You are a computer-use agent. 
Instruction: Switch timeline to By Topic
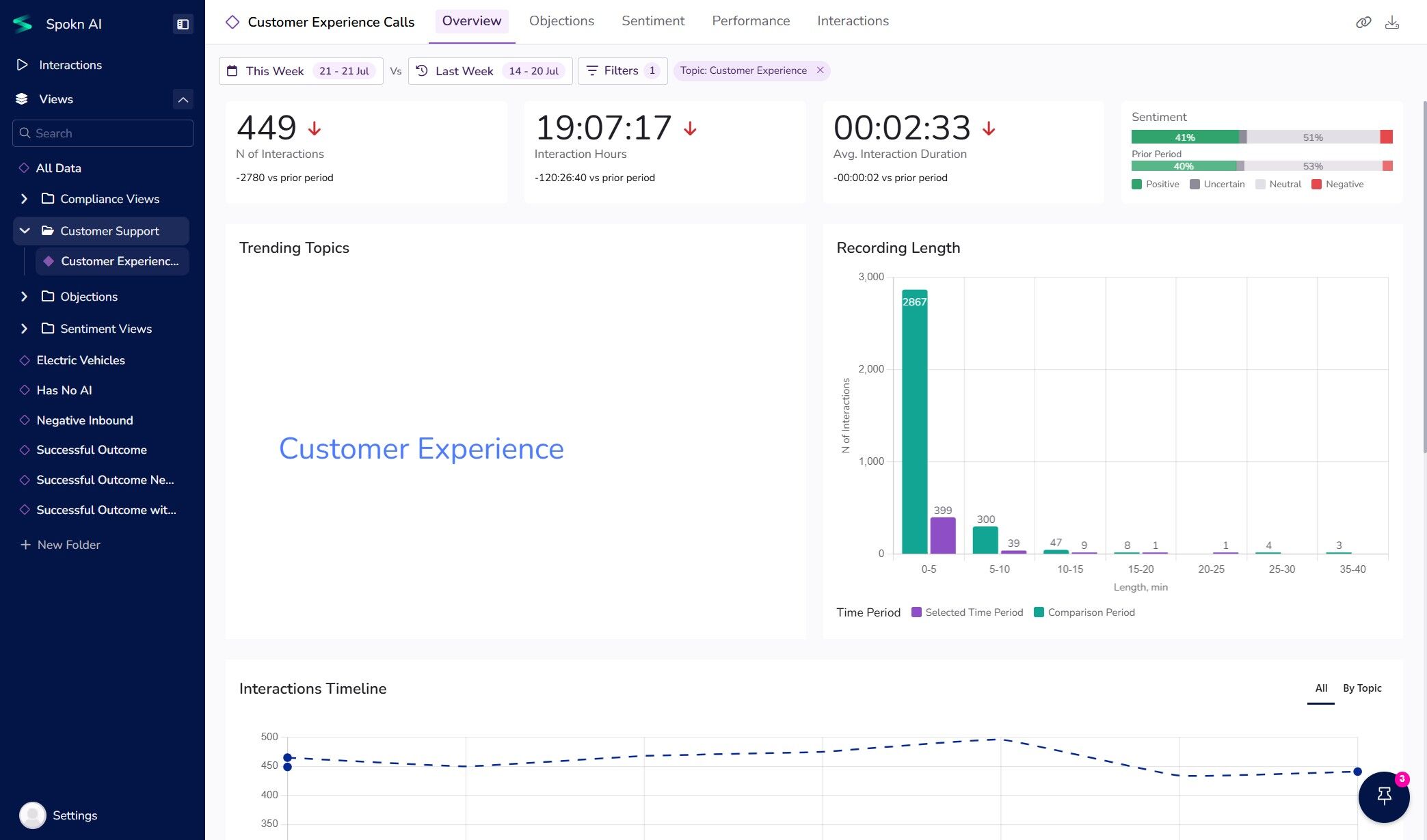coord(1361,688)
